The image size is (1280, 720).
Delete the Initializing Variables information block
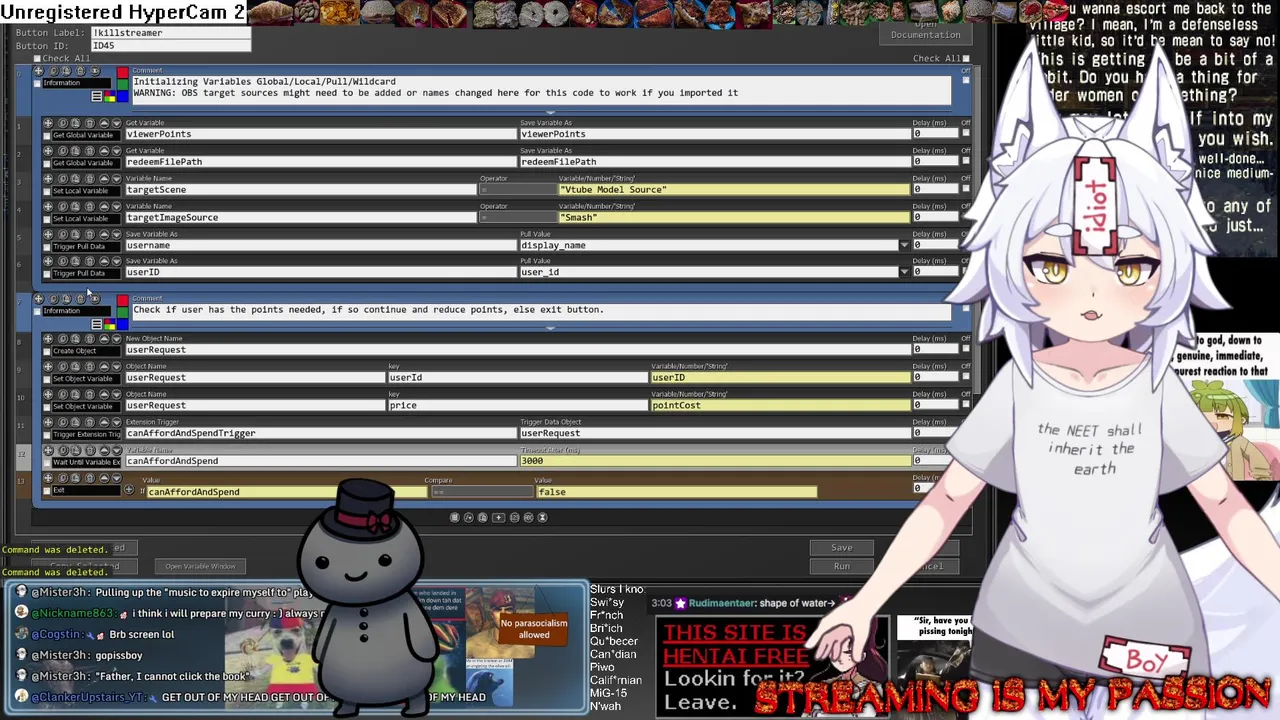(79, 71)
